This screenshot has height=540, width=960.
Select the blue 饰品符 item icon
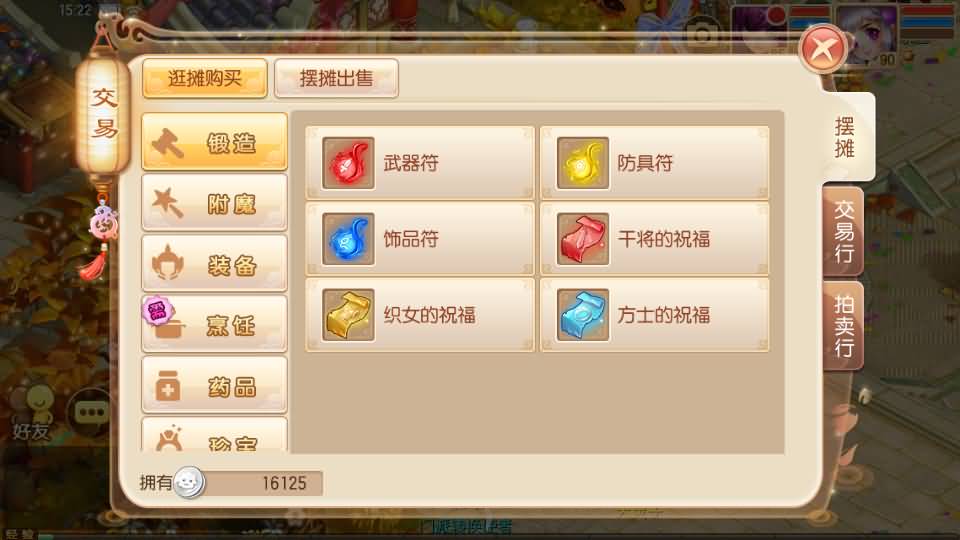coord(348,239)
